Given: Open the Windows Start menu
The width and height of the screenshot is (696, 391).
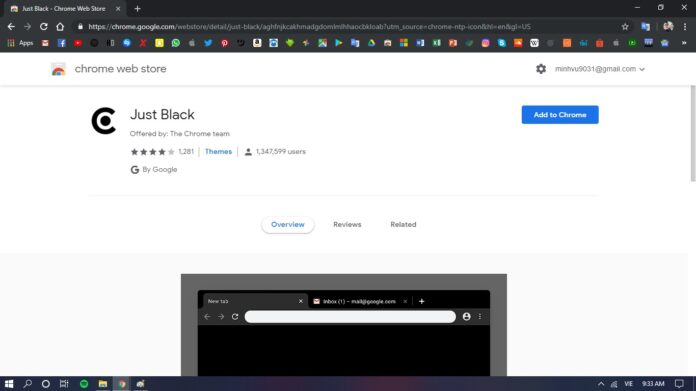Looking at the screenshot, I should coord(9,384).
